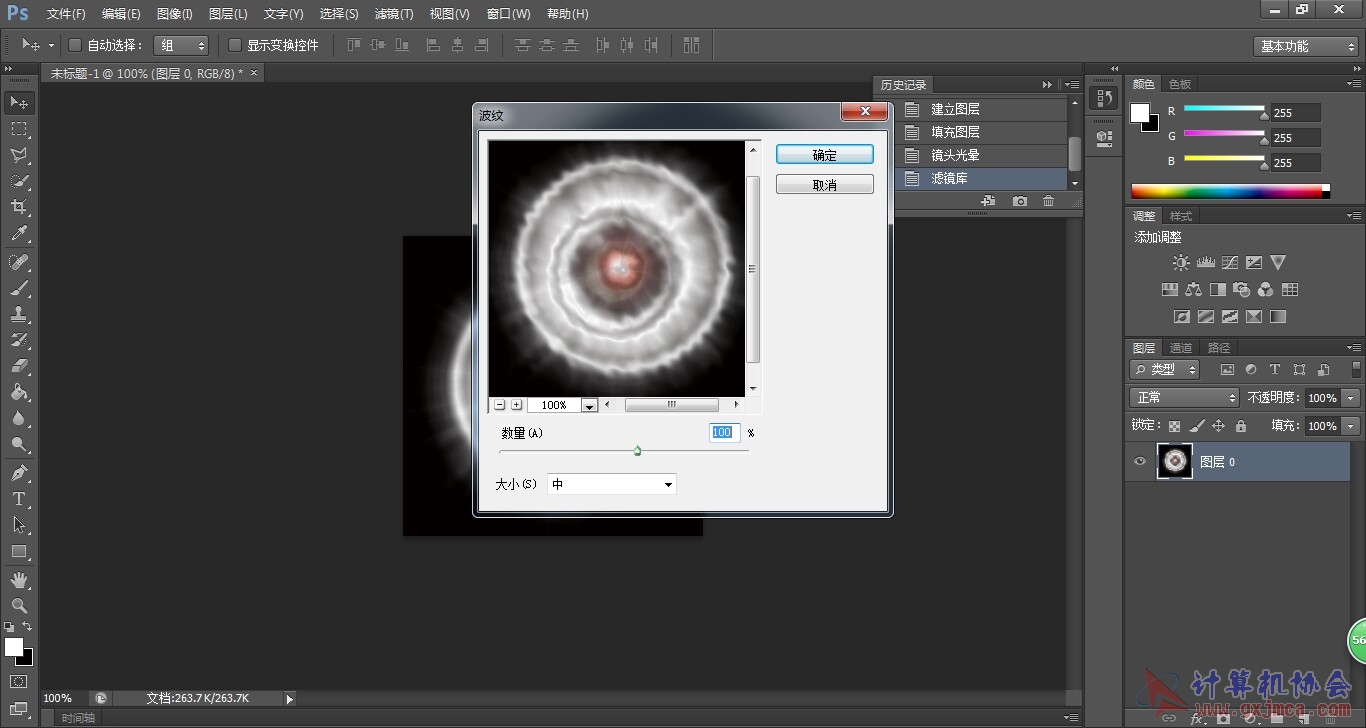Create new snapshot in History panel
Image resolution: width=1366 pixels, height=728 pixels.
(1019, 201)
